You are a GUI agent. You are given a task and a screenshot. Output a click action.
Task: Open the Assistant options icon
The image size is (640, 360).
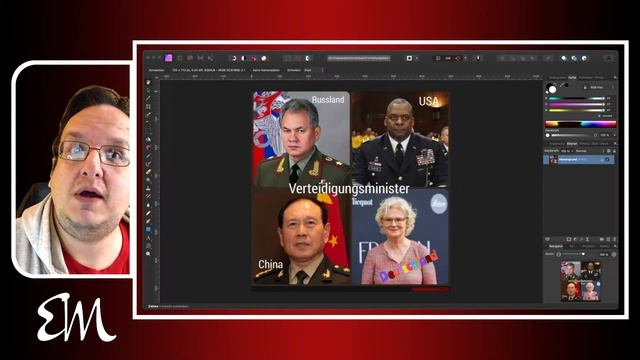click(x=478, y=58)
